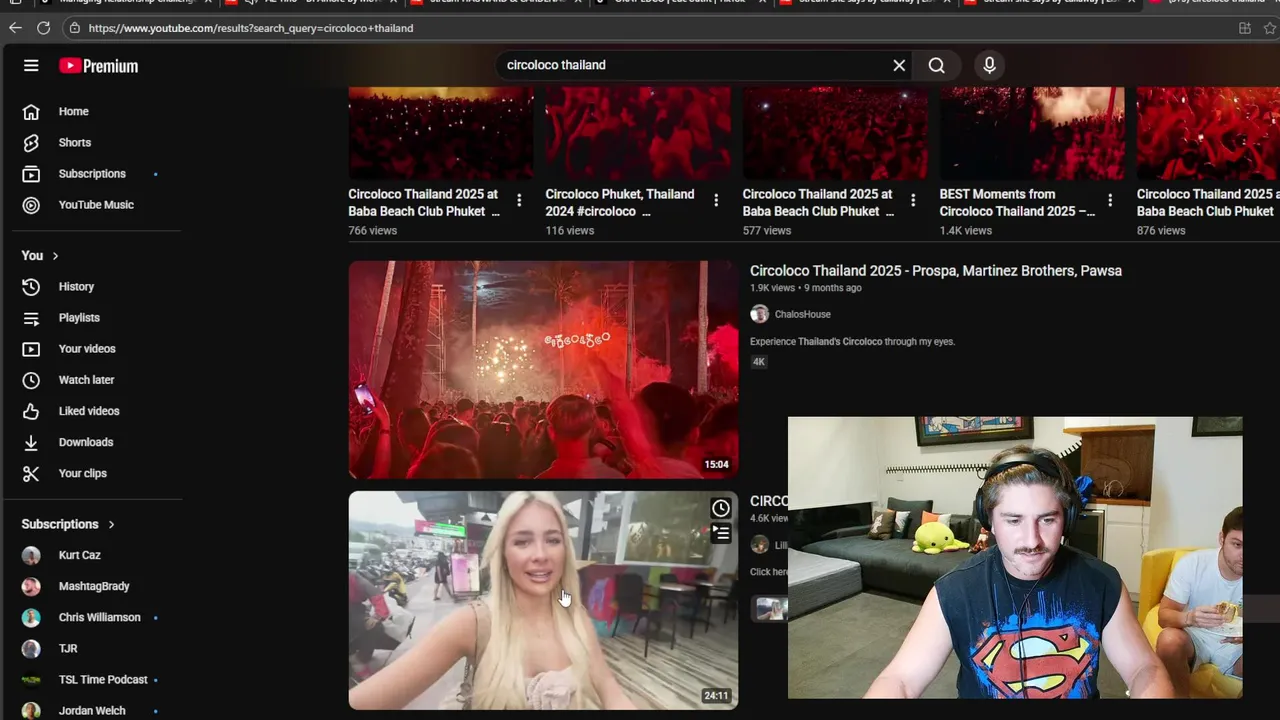Expand Subscriptions section header
Screen dimensions: 1280x720
point(68,524)
